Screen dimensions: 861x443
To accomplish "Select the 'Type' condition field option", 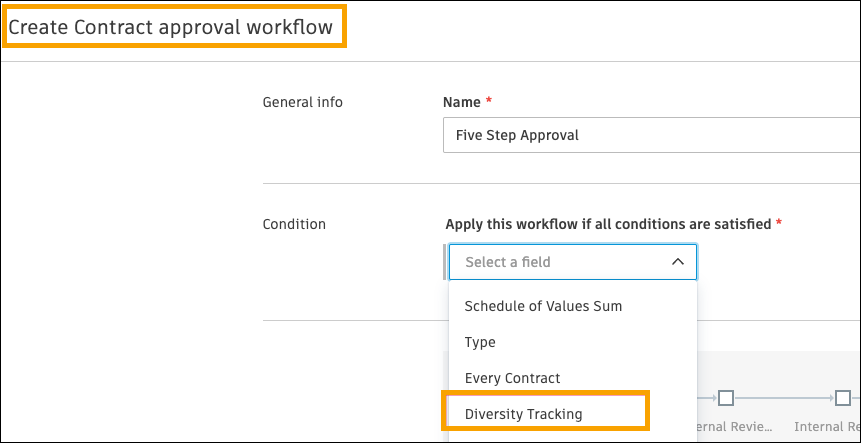I will (480, 342).
